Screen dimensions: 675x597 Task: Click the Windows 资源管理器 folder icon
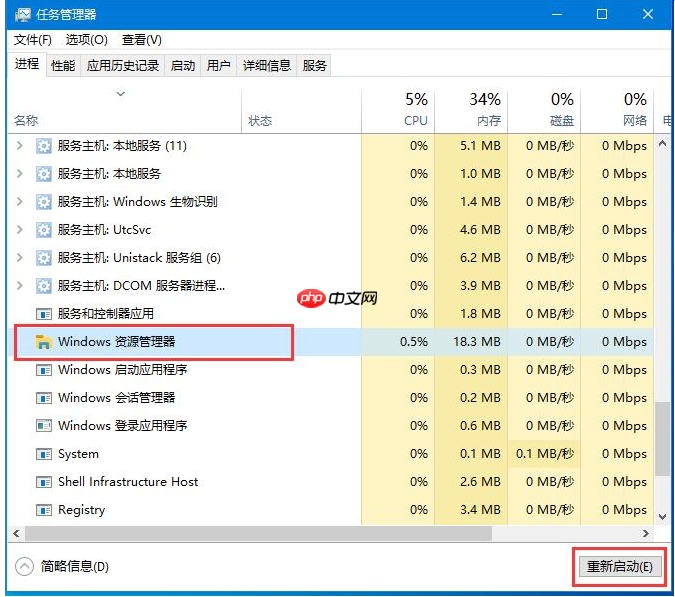point(43,342)
